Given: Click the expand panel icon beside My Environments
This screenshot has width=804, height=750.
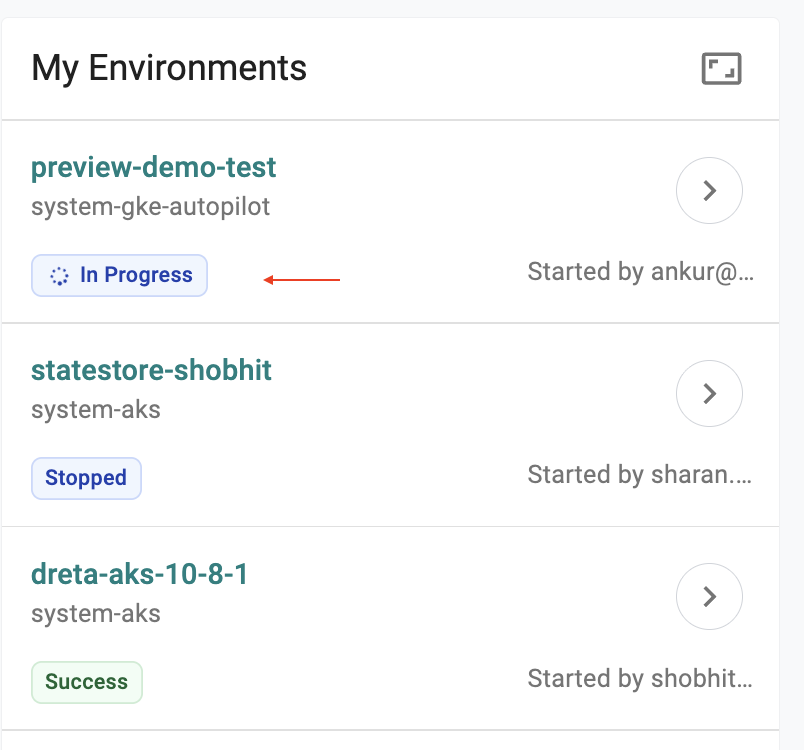Looking at the screenshot, I should (x=721, y=70).
